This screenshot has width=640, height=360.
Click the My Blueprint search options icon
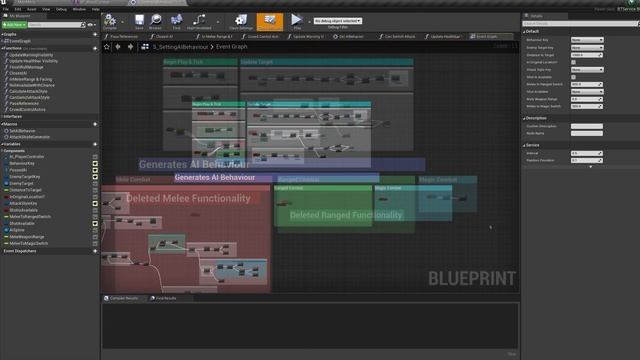click(x=84, y=25)
